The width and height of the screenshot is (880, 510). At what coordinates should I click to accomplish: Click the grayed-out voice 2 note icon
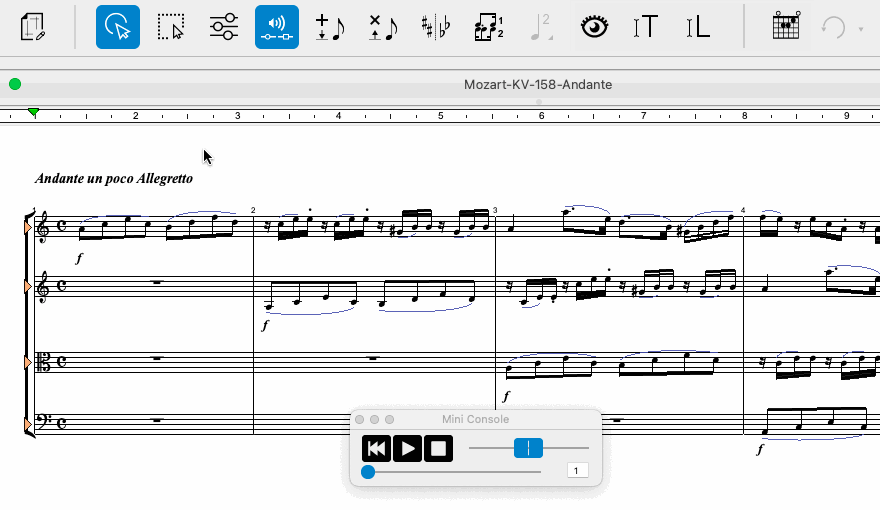coord(542,27)
